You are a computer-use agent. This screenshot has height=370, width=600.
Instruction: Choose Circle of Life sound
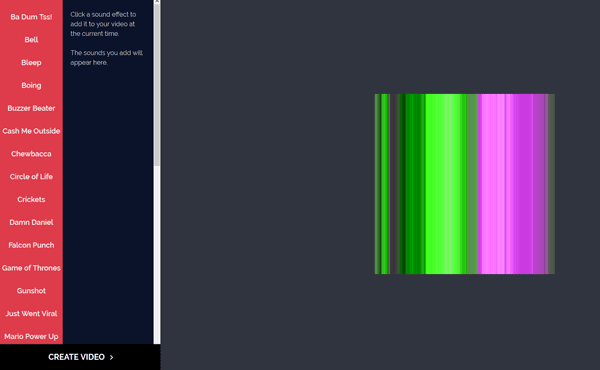[31, 177]
